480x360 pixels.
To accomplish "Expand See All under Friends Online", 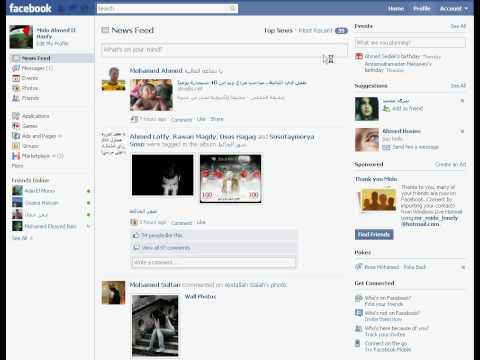I will point(22,238).
